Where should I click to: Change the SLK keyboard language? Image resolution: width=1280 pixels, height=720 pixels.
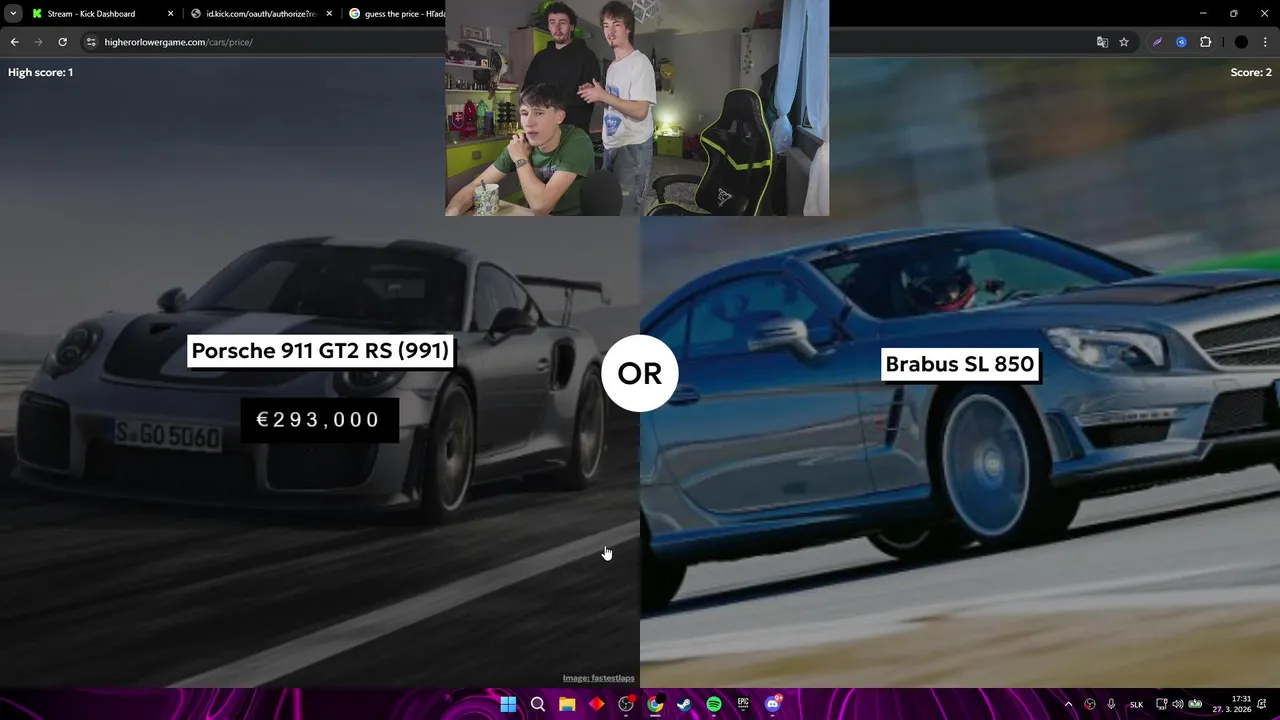point(1136,704)
